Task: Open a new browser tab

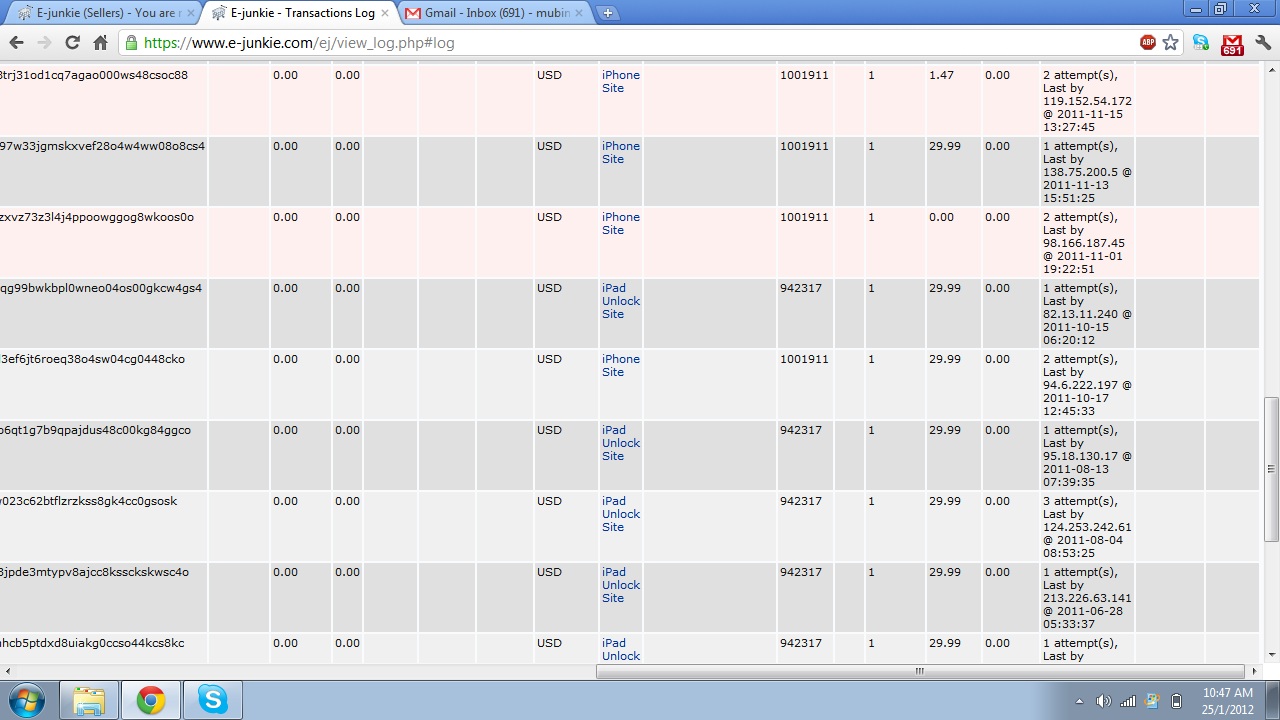Action: pyautogui.click(x=608, y=13)
